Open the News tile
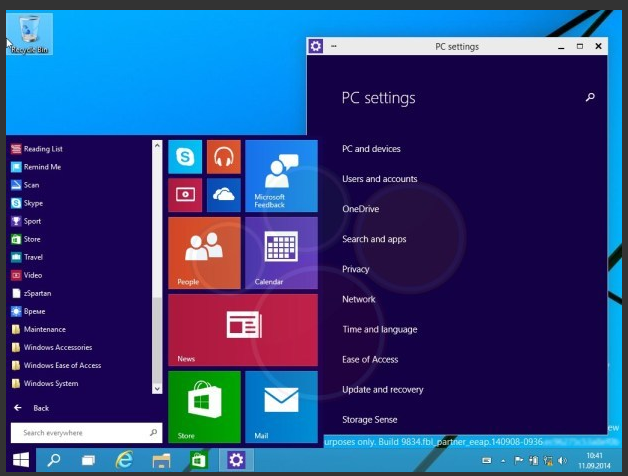This screenshot has width=628, height=476. click(243, 330)
